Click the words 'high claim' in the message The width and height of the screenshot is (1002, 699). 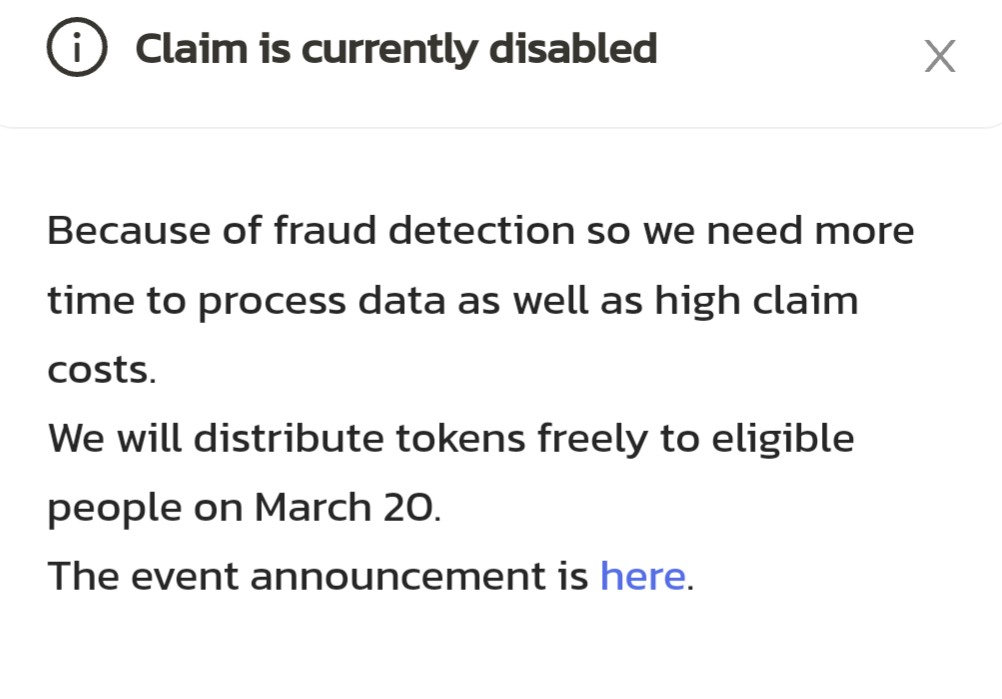coord(756,300)
